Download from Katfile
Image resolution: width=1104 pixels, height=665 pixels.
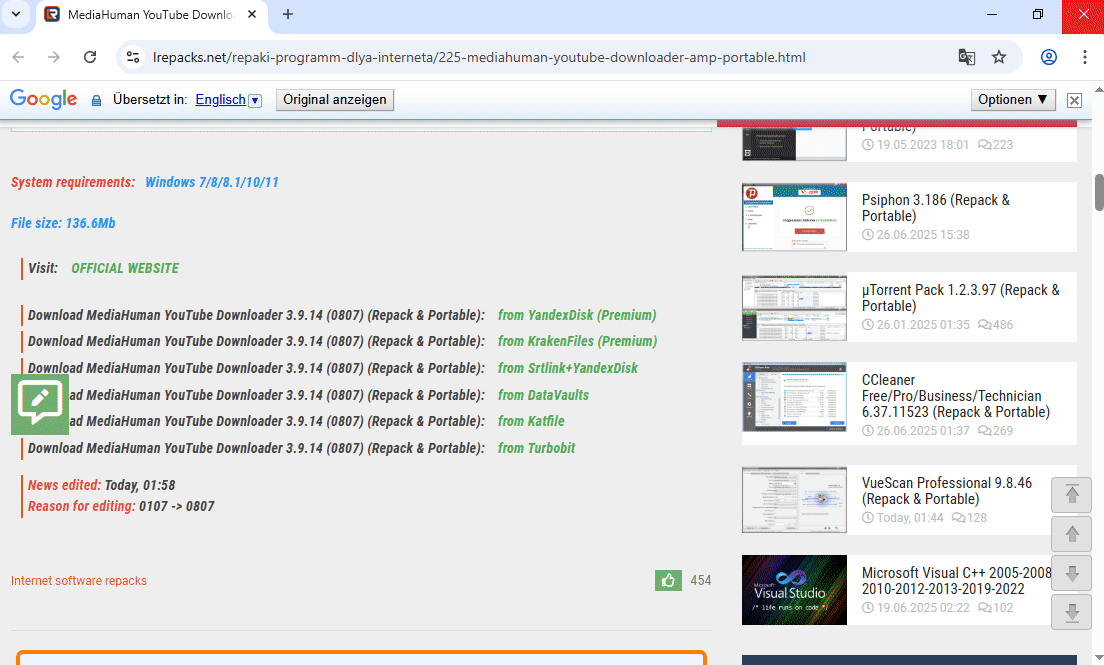click(x=531, y=421)
